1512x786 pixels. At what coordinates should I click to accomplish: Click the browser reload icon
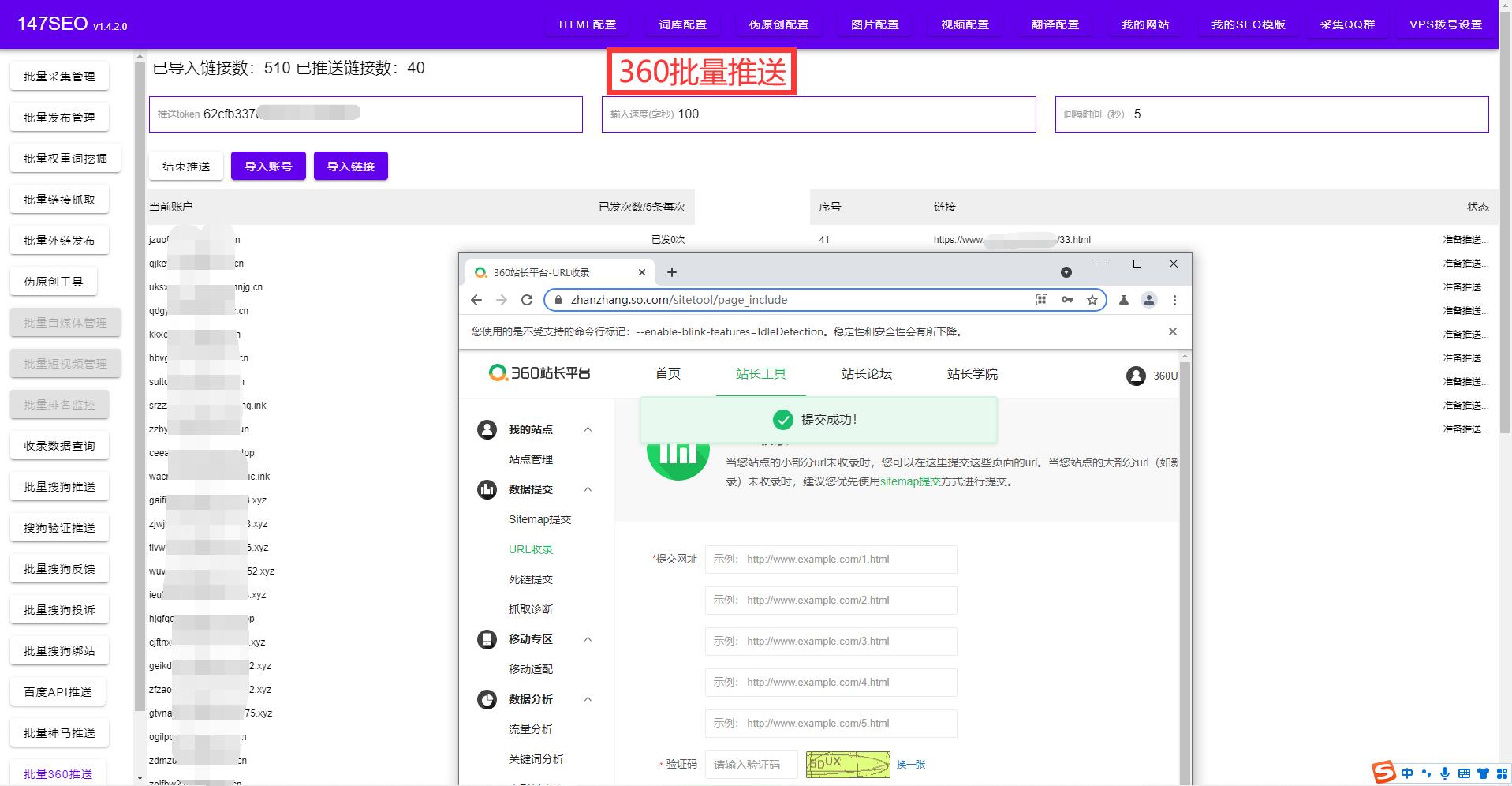[527, 300]
